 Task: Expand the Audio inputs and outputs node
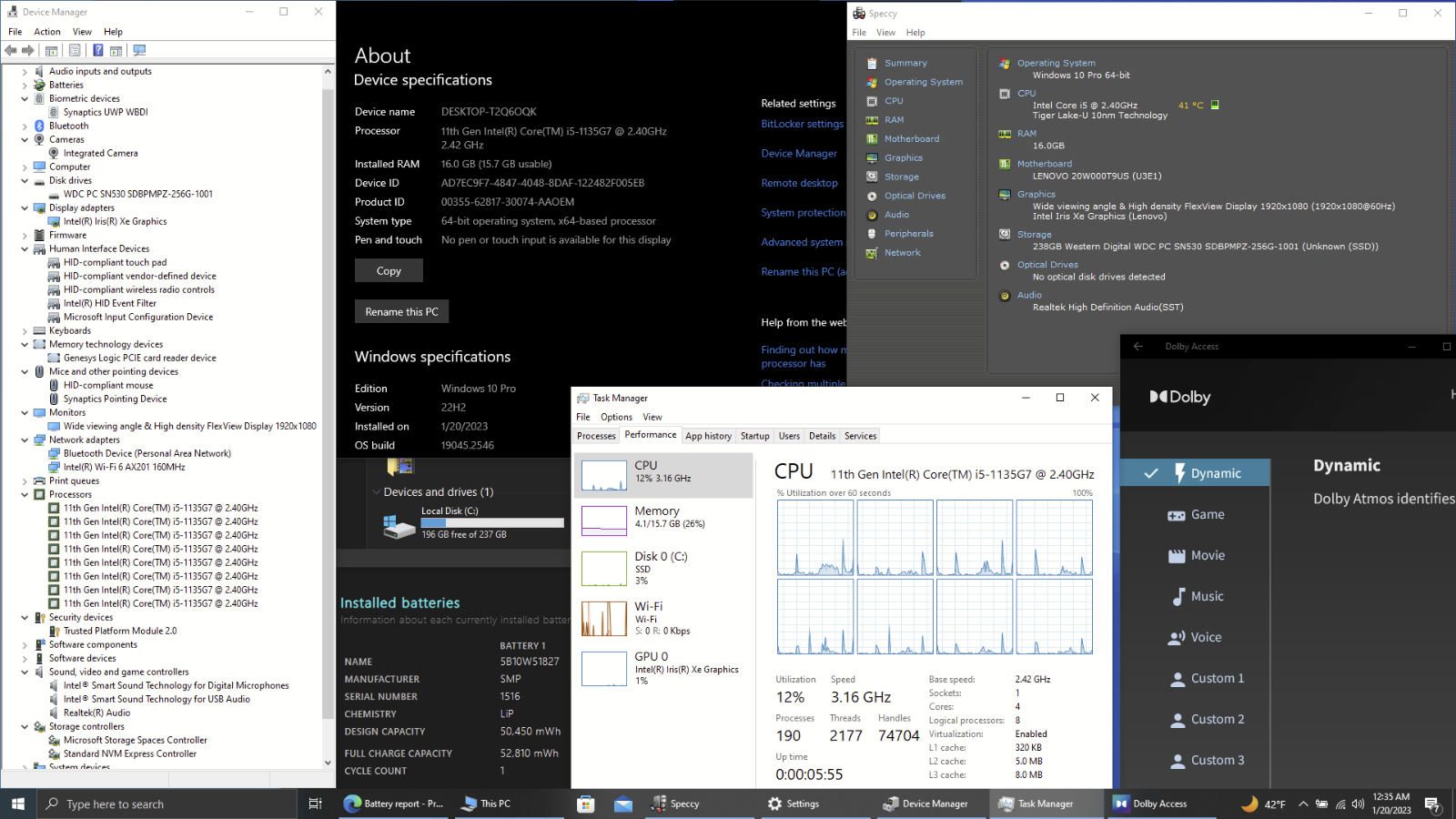(x=25, y=71)
